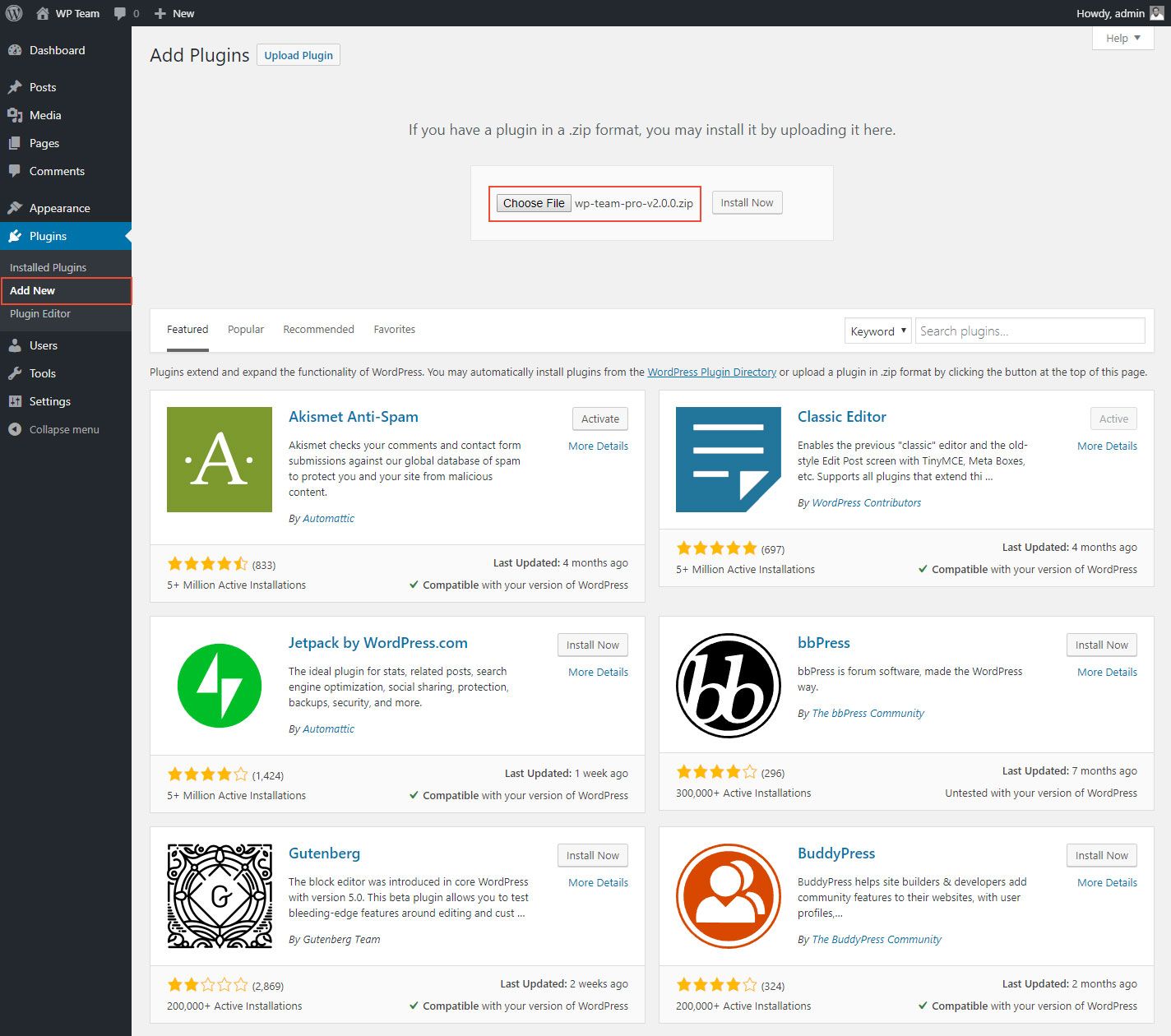Click the WordPress logo icon
Viewport: 1171px width, 1036px height.
(x=14, y=13)
